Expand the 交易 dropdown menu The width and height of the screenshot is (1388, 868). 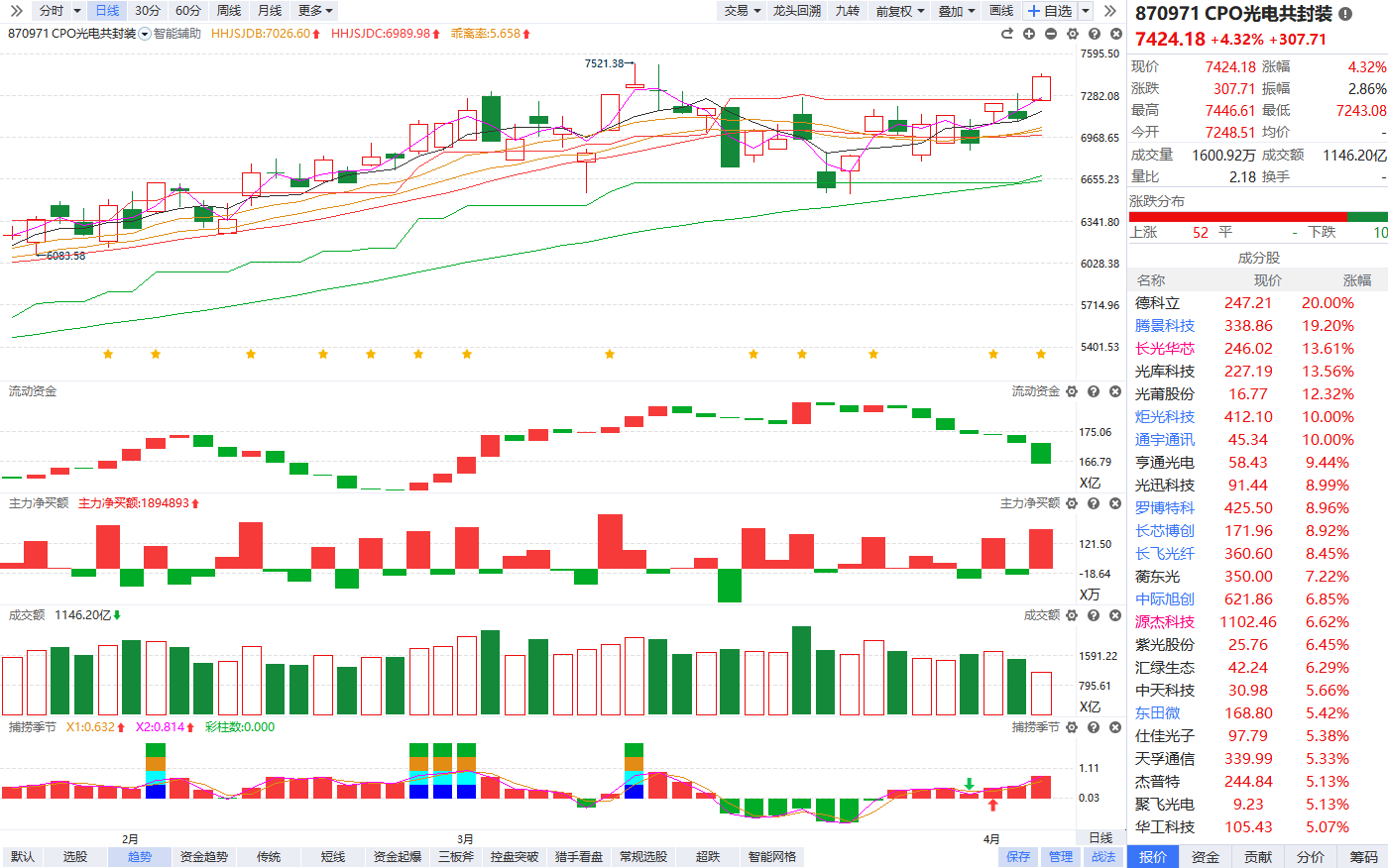coord(742,11)
